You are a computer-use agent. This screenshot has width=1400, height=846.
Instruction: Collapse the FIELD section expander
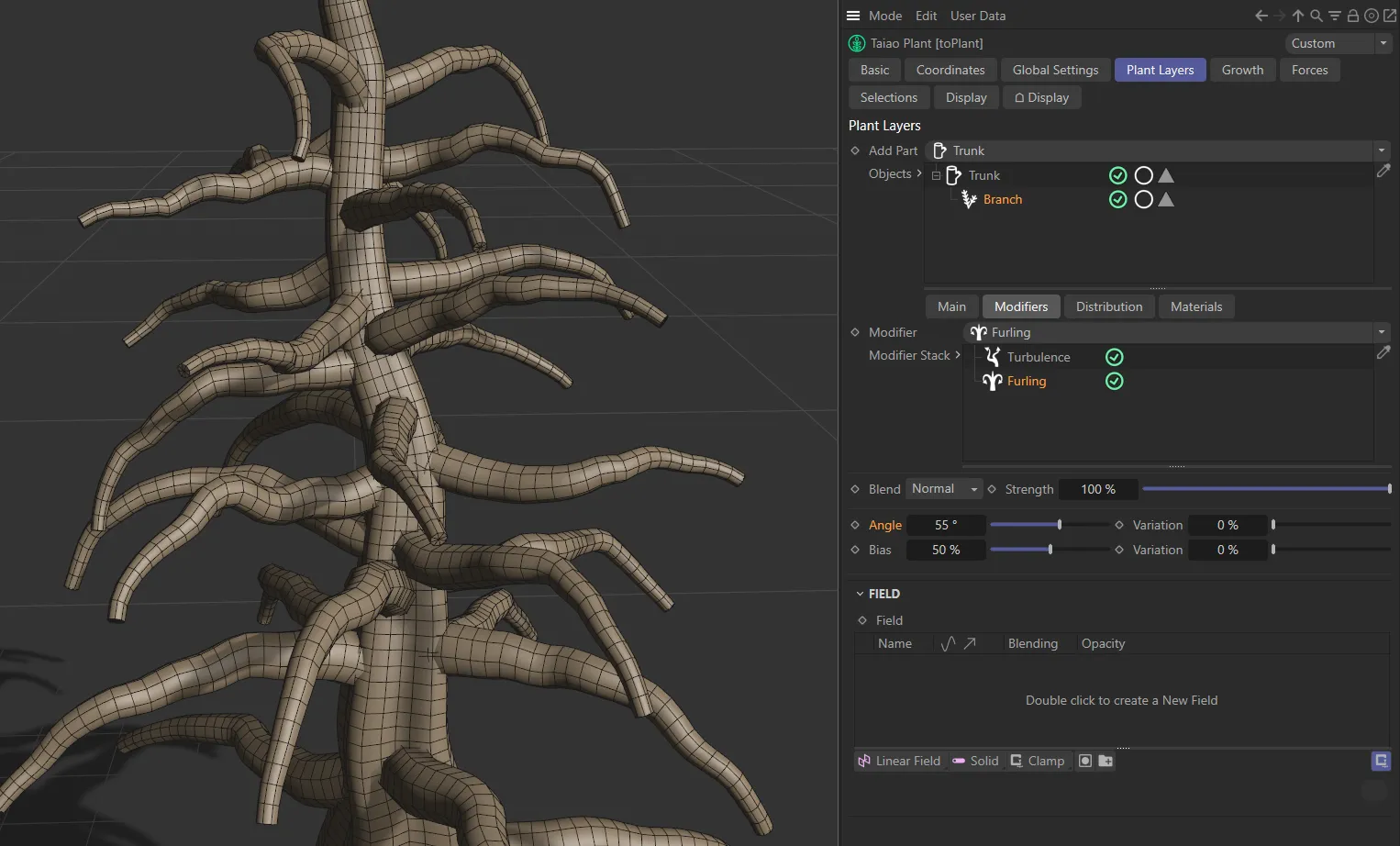click(860, 594)
